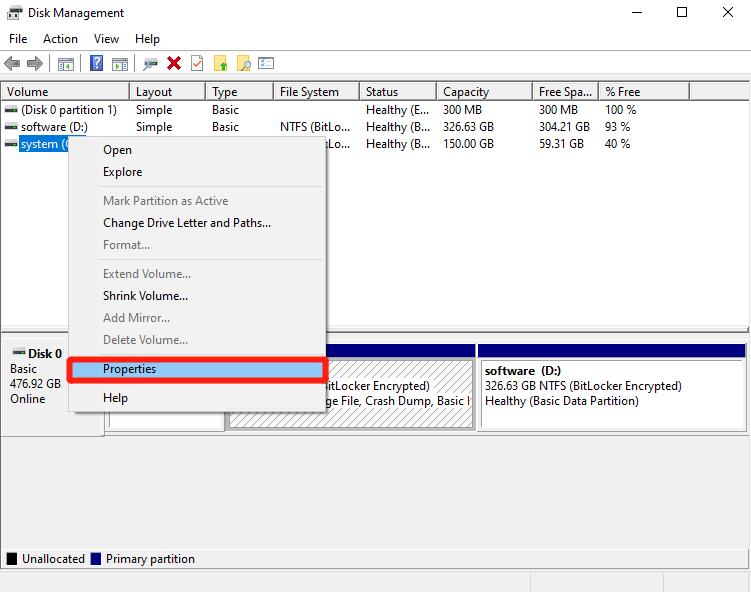The image size is (751, 592).
Task: Click the magnifier Find toolbar icon
Action: pos(243,64)
